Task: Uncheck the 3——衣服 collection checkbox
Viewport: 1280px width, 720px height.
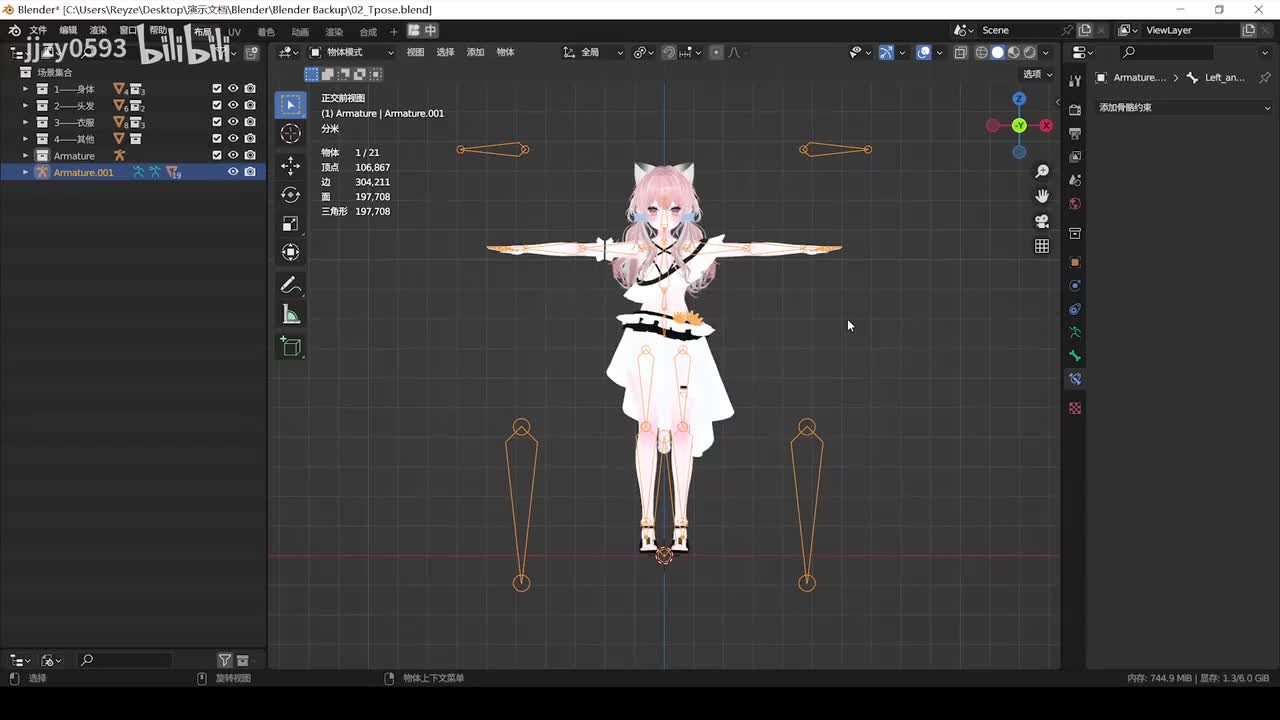Action: tap(217, 122)
